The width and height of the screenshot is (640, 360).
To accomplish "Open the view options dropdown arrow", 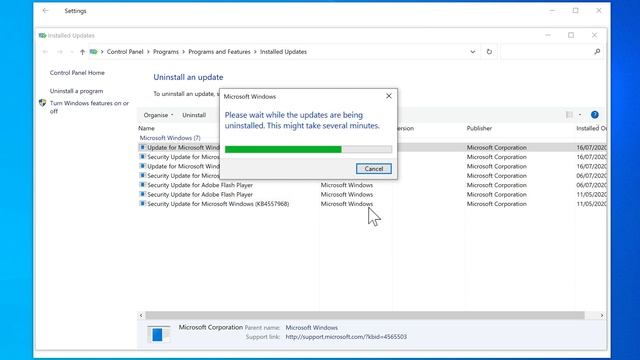I will (x=580, y=115).
